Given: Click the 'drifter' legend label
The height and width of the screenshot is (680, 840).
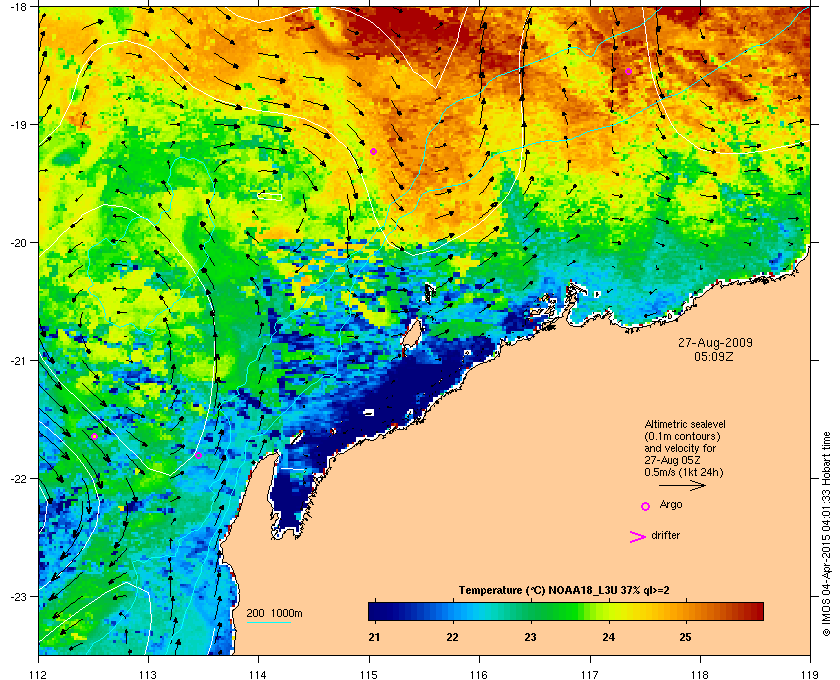Looking at the screenshot, I should click(666, 535).
